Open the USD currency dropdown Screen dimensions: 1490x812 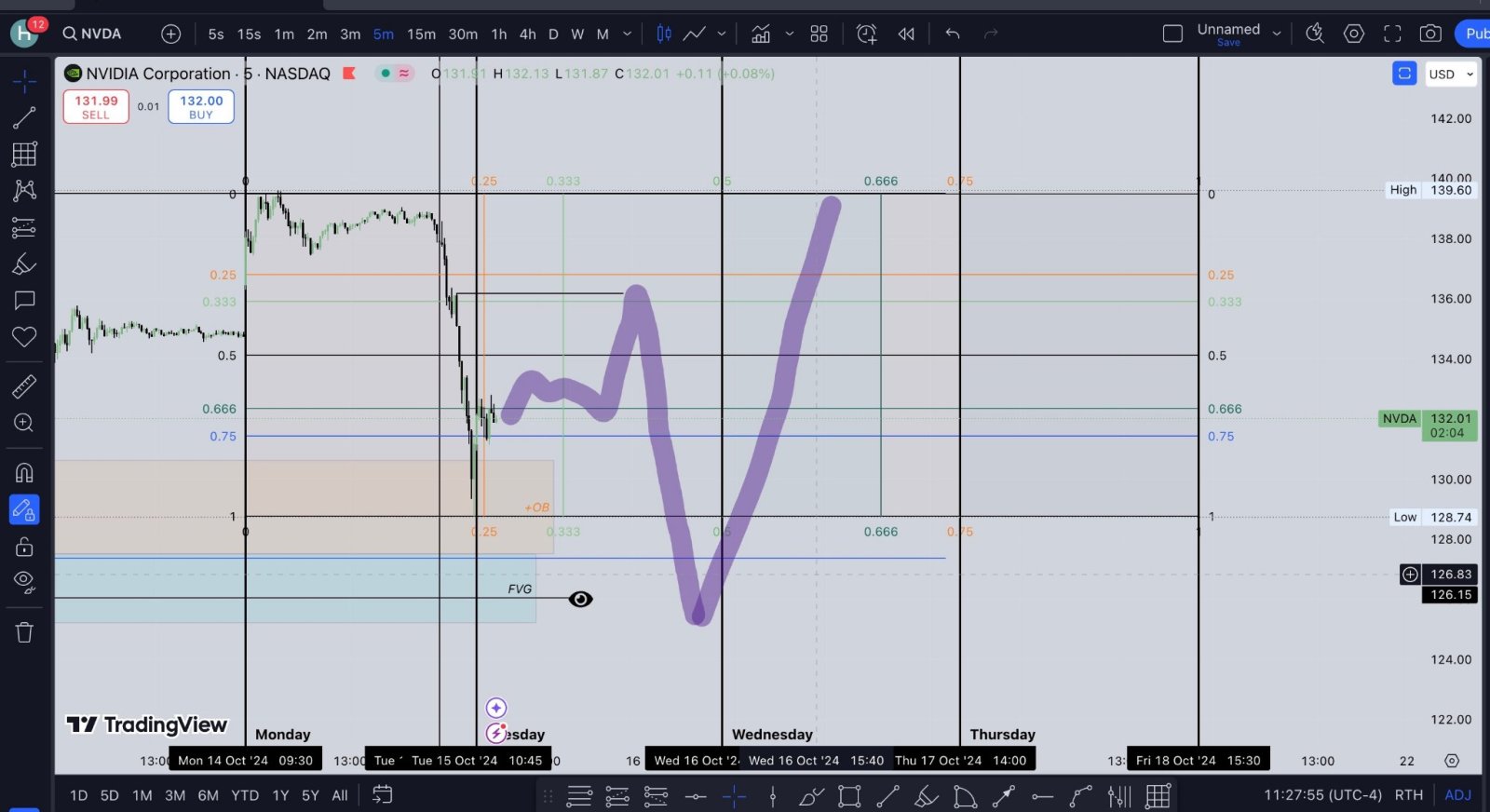pyautogui.click(x=1451, y=74)
